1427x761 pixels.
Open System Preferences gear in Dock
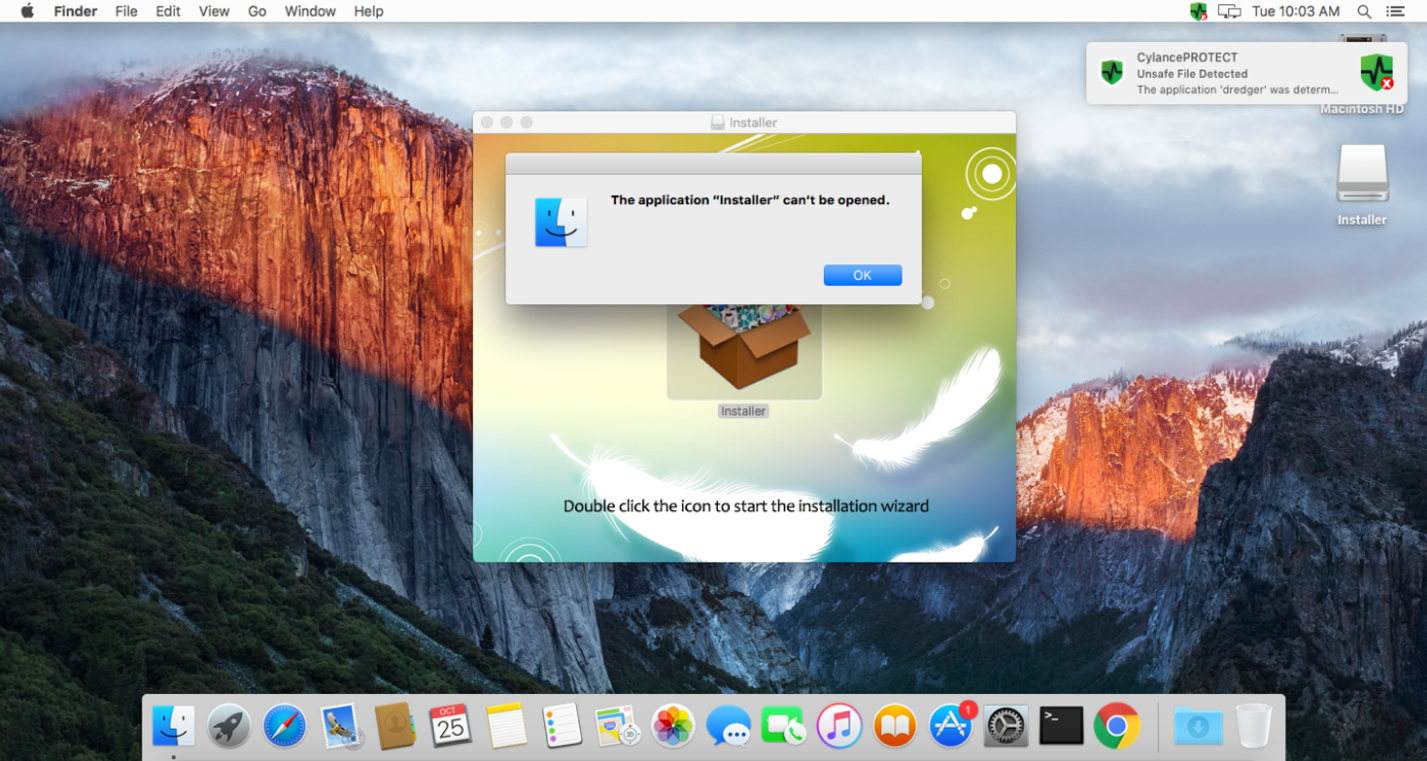[x=1006, y=725]
